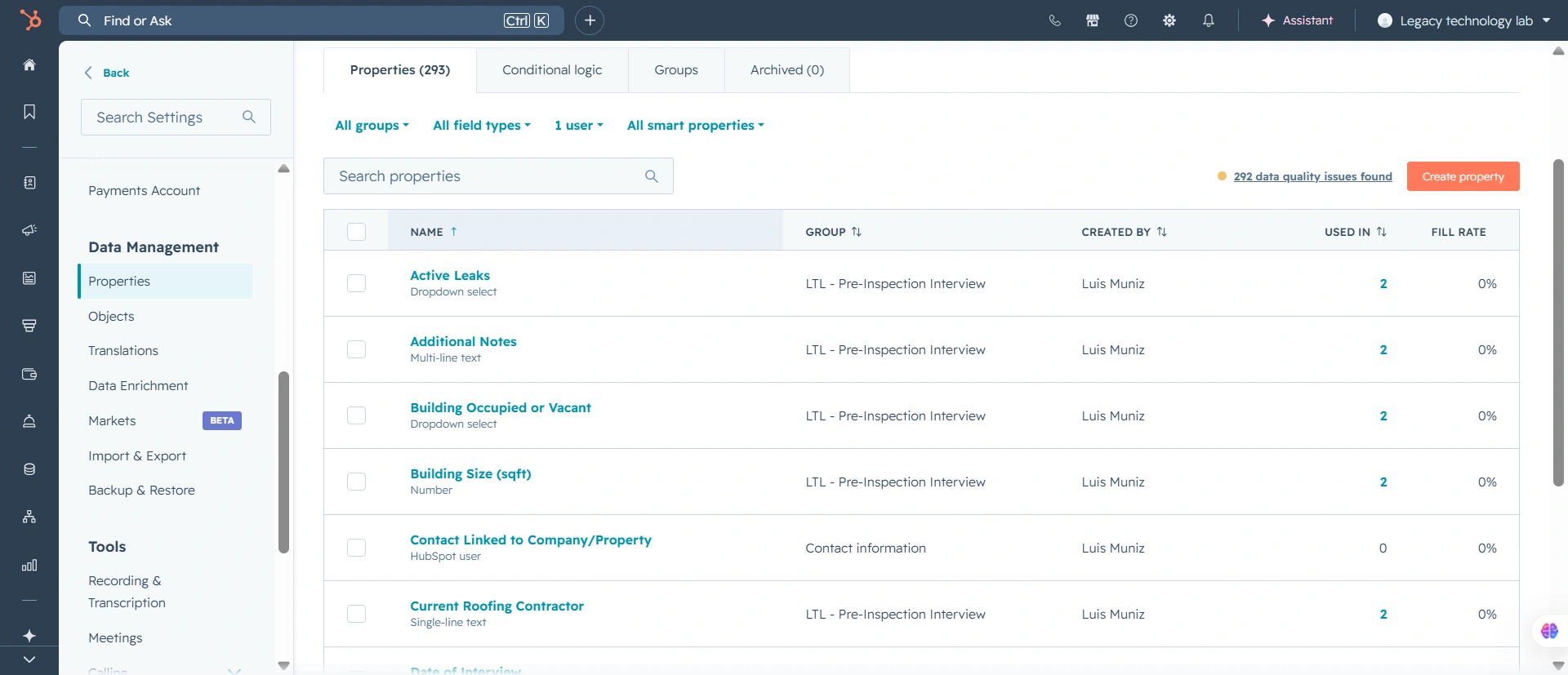Viewport: 1568px width, 675px height.
Task: Check the Current Roofing Contractor row checkbox
Action: click(356, 614)
